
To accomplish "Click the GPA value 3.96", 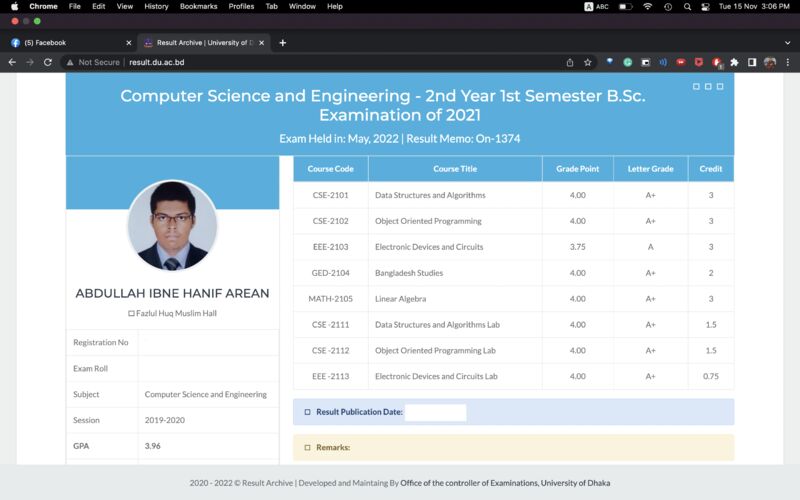I will point(153,446).
